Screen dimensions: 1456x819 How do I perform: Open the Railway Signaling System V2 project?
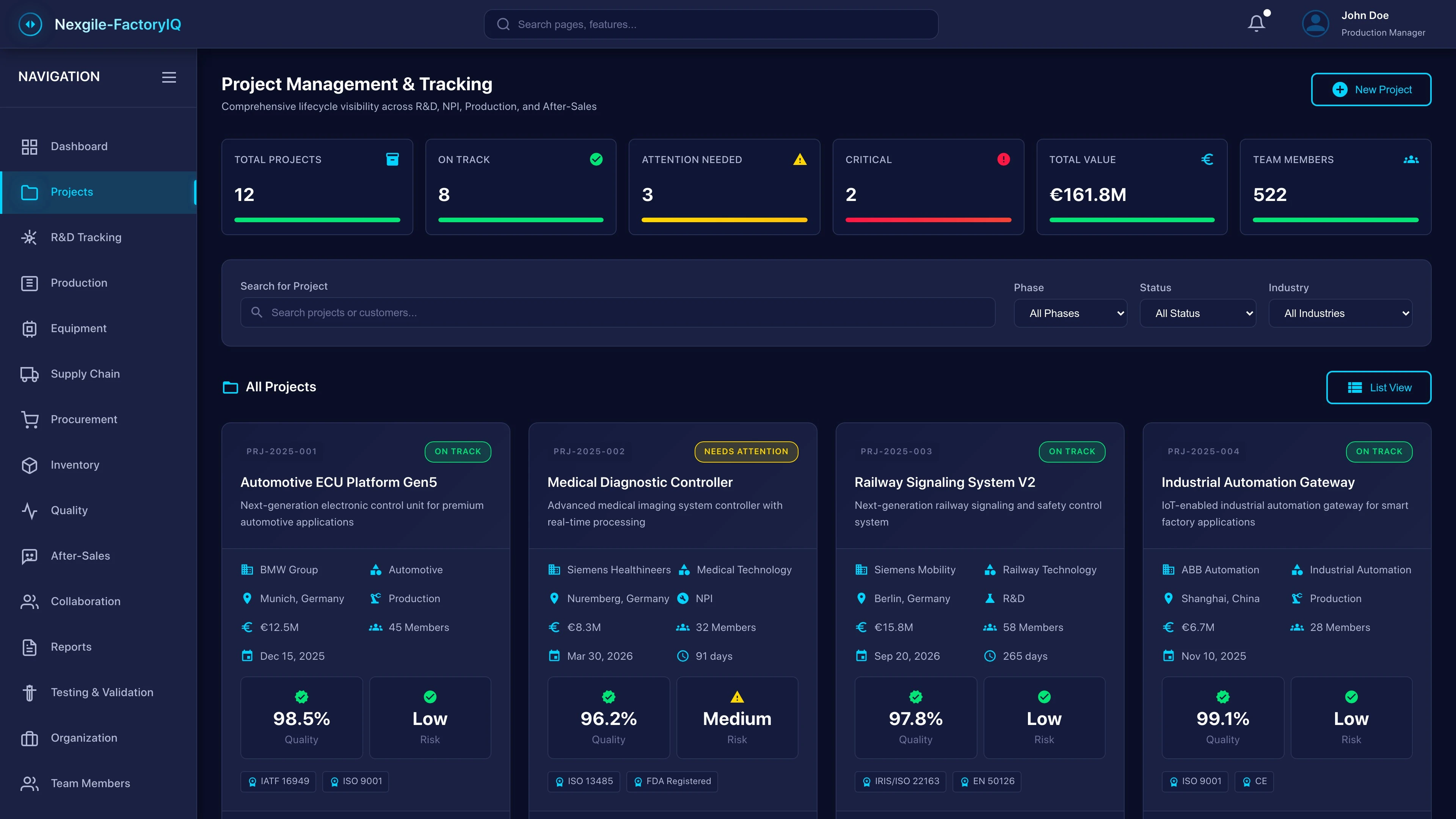point(944,482)
